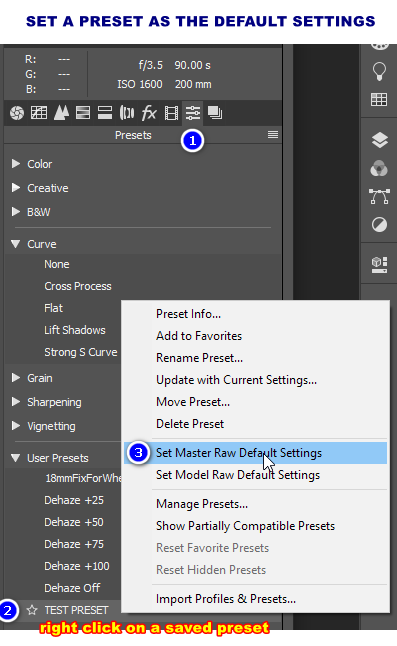Expand the Color preset group

[16, 164]
